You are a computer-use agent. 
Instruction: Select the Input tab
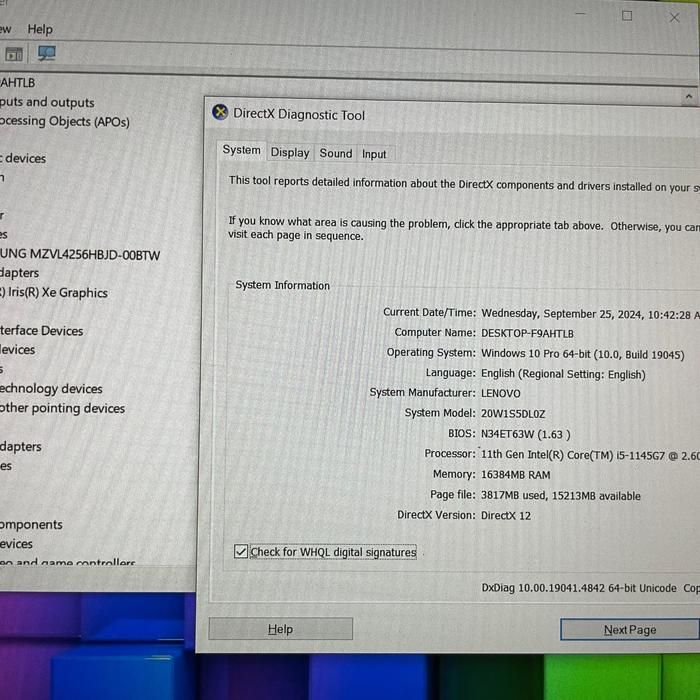coord(374,154)
